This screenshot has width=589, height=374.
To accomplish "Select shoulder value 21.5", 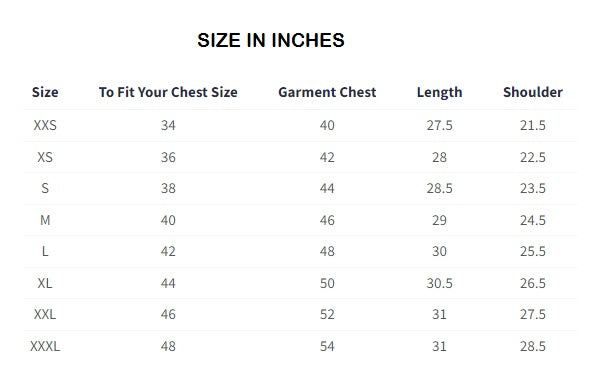I will pyautogui.click(x=533, y=125).
